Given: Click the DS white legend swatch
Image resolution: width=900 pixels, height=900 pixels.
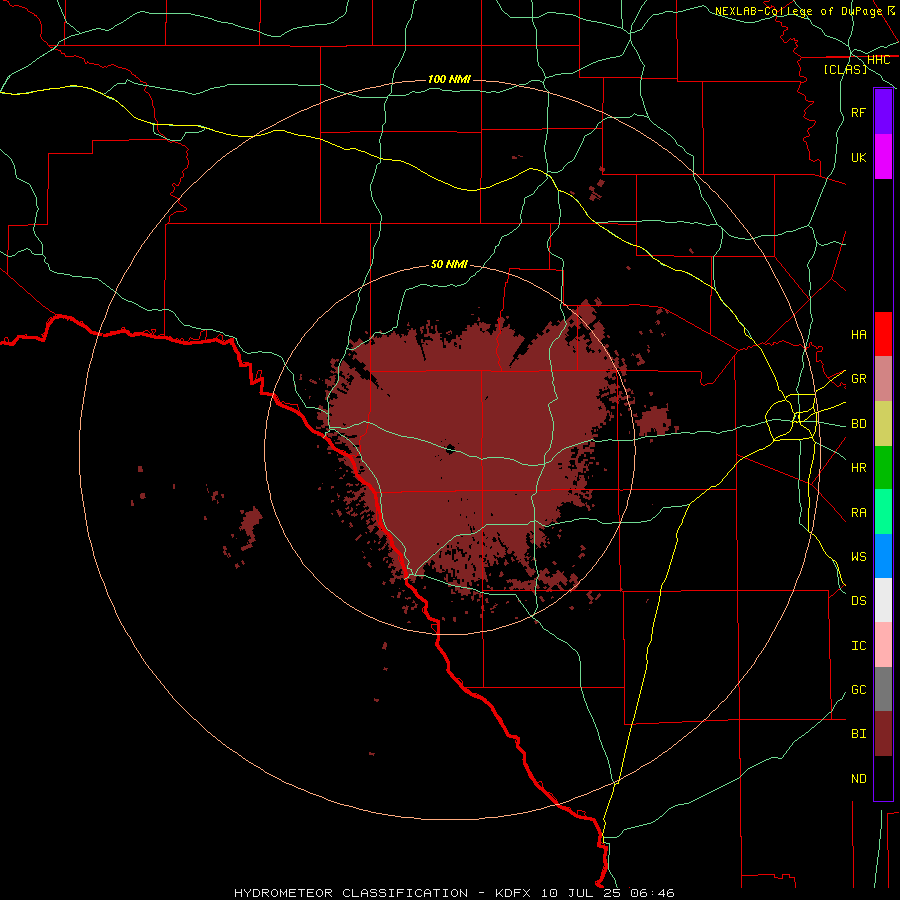Looking at the screenshot, I should (x=883, y=600).
